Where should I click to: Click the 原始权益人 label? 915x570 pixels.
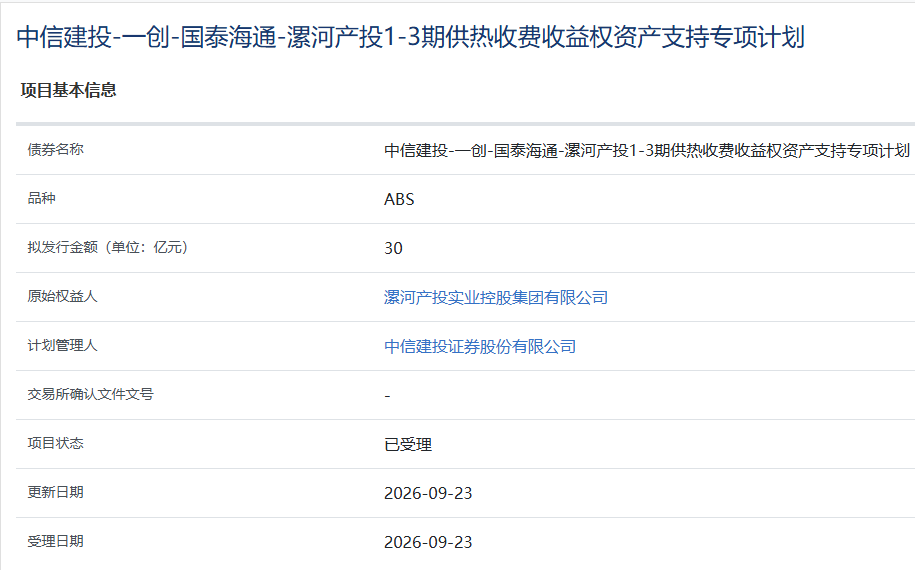point(62,296)
